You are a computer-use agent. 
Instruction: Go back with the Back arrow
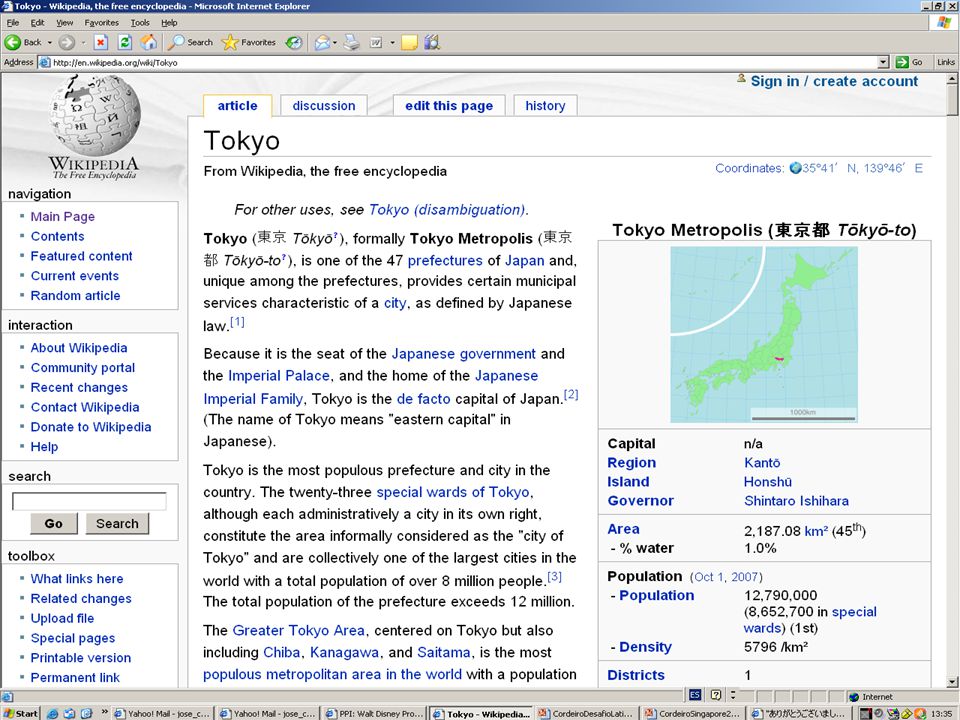[23, 42]
